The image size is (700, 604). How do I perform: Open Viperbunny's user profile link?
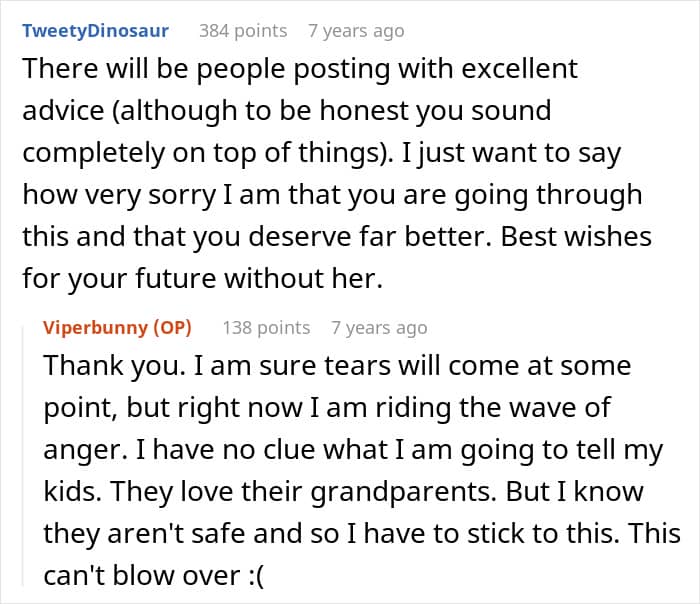95,327
